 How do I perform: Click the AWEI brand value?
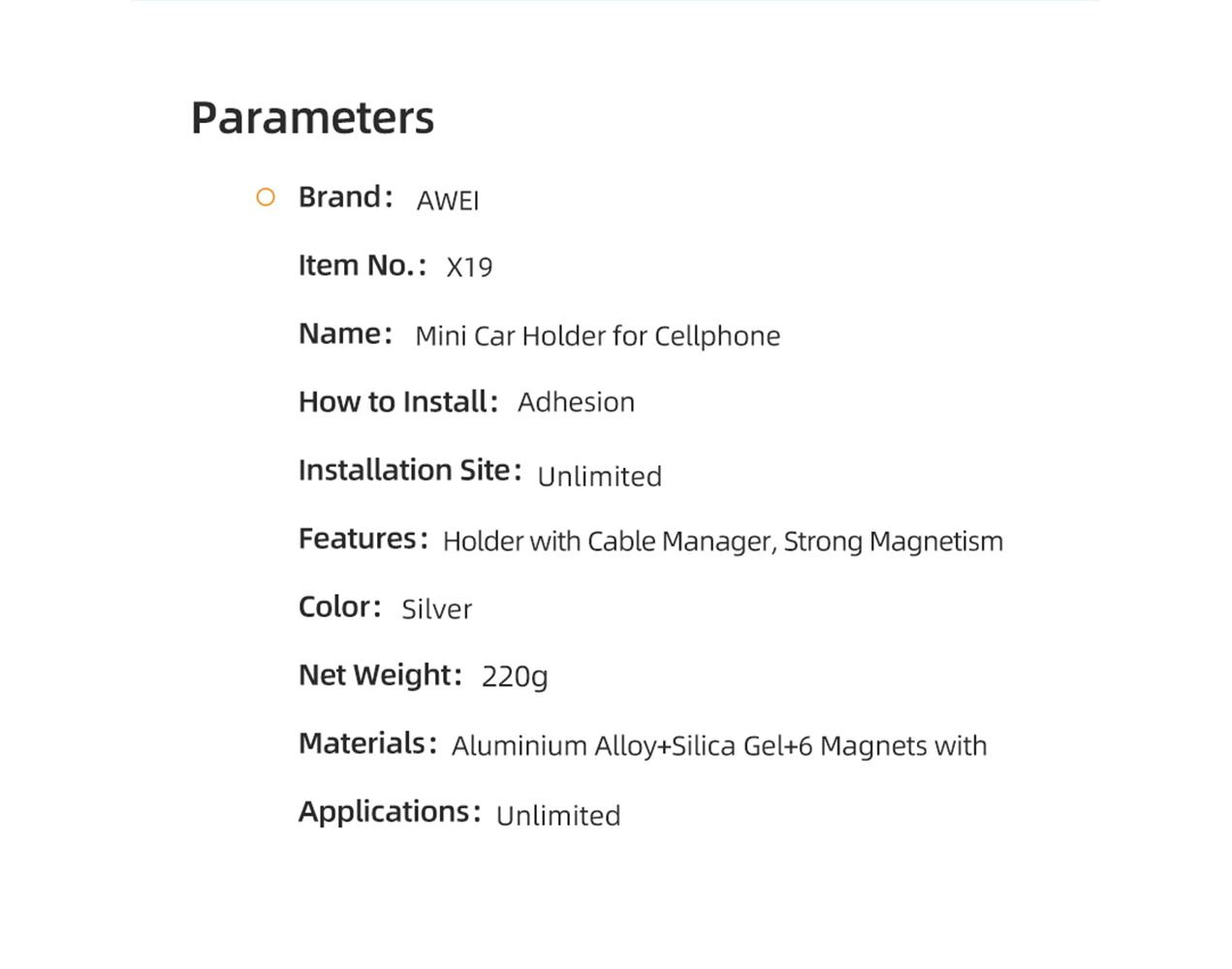448,201
